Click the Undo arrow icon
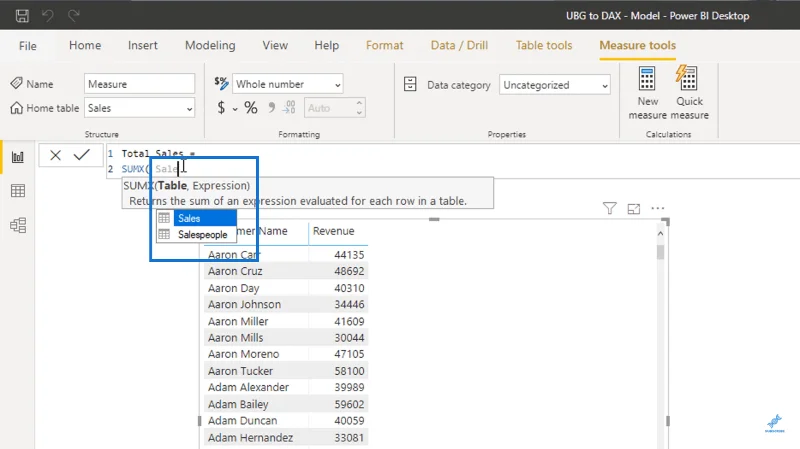The height and width of the screenshot is (449, 800). [48, 16]
